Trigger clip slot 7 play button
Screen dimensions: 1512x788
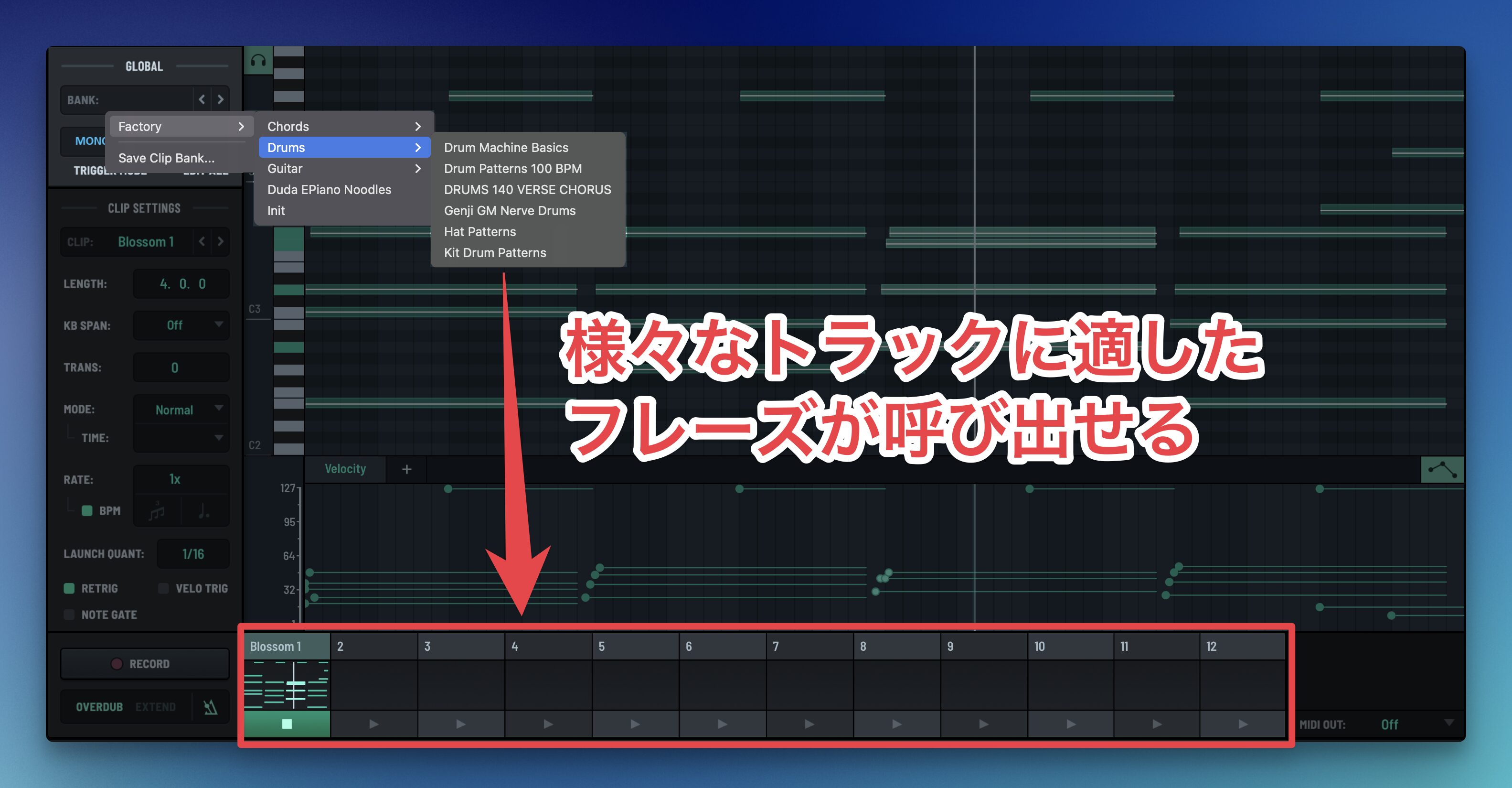click(809, 723)
